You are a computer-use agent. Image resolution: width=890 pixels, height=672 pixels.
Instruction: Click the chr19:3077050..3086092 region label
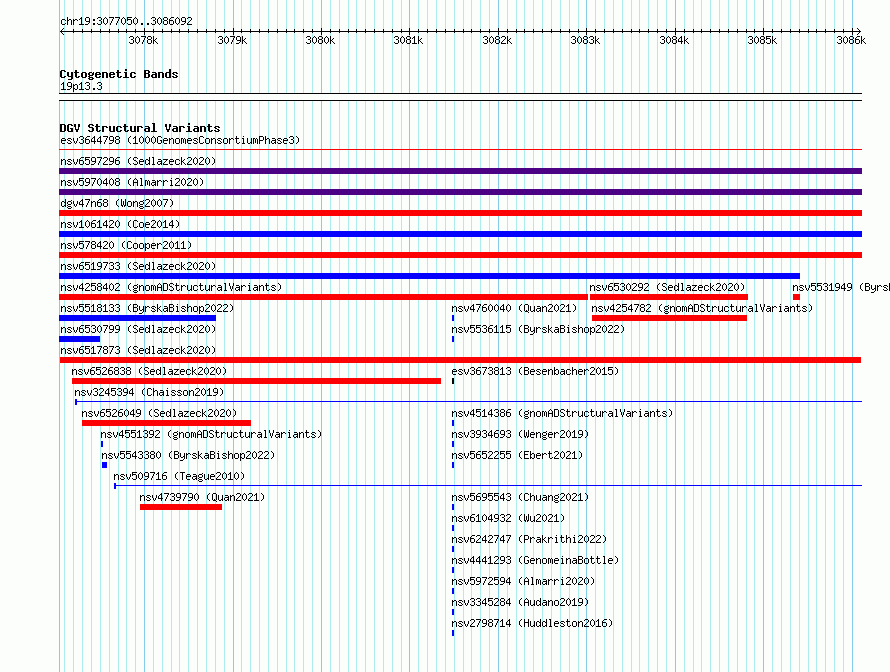[126, 21]
